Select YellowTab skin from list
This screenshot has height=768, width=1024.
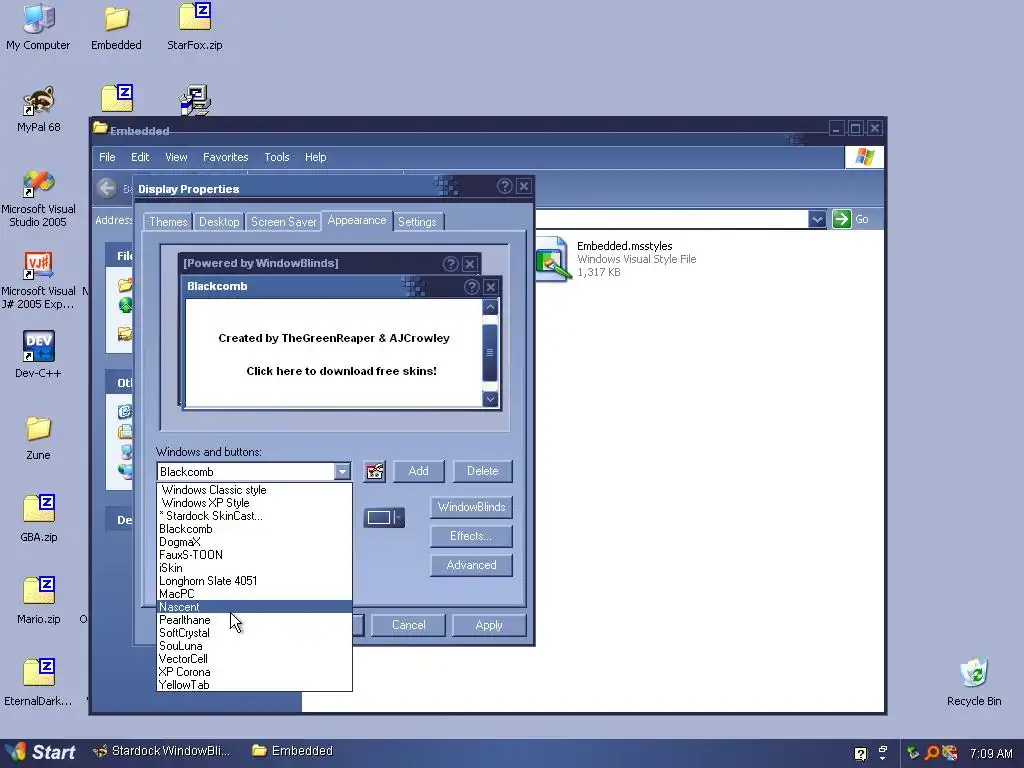[x=255, y=685]
